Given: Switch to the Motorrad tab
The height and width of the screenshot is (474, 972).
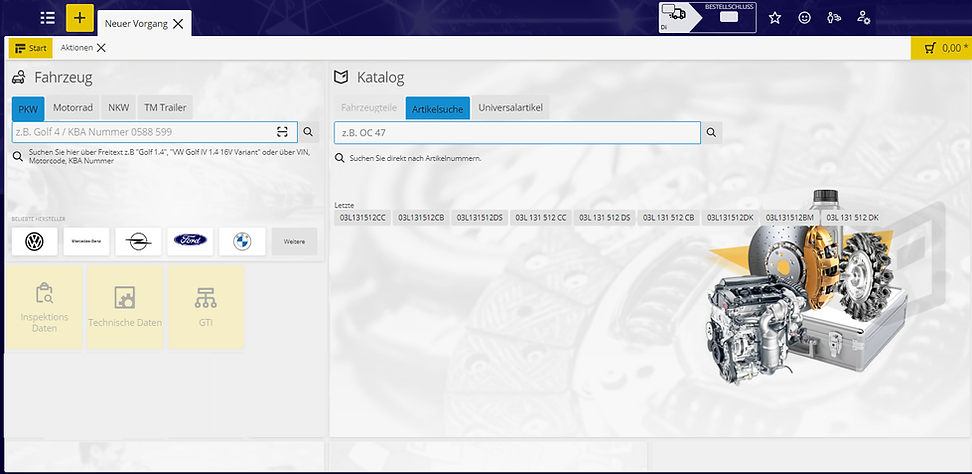Looking at the screenshot, I should point(73,108).
